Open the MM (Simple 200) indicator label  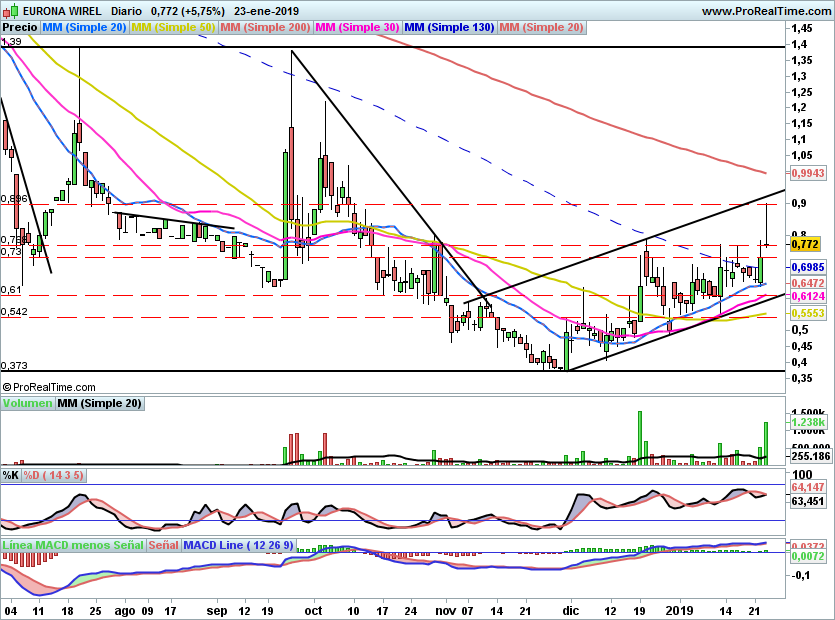266,28
